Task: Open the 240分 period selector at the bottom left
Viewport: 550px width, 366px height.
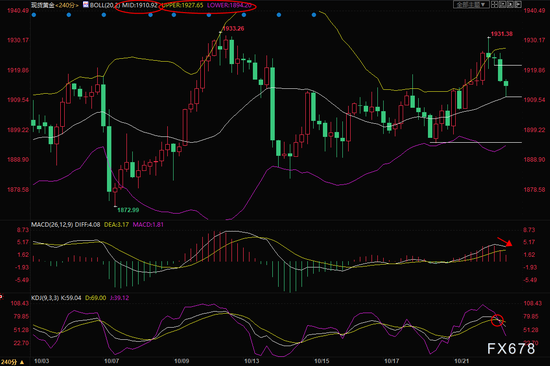Action: click(12, 362)
